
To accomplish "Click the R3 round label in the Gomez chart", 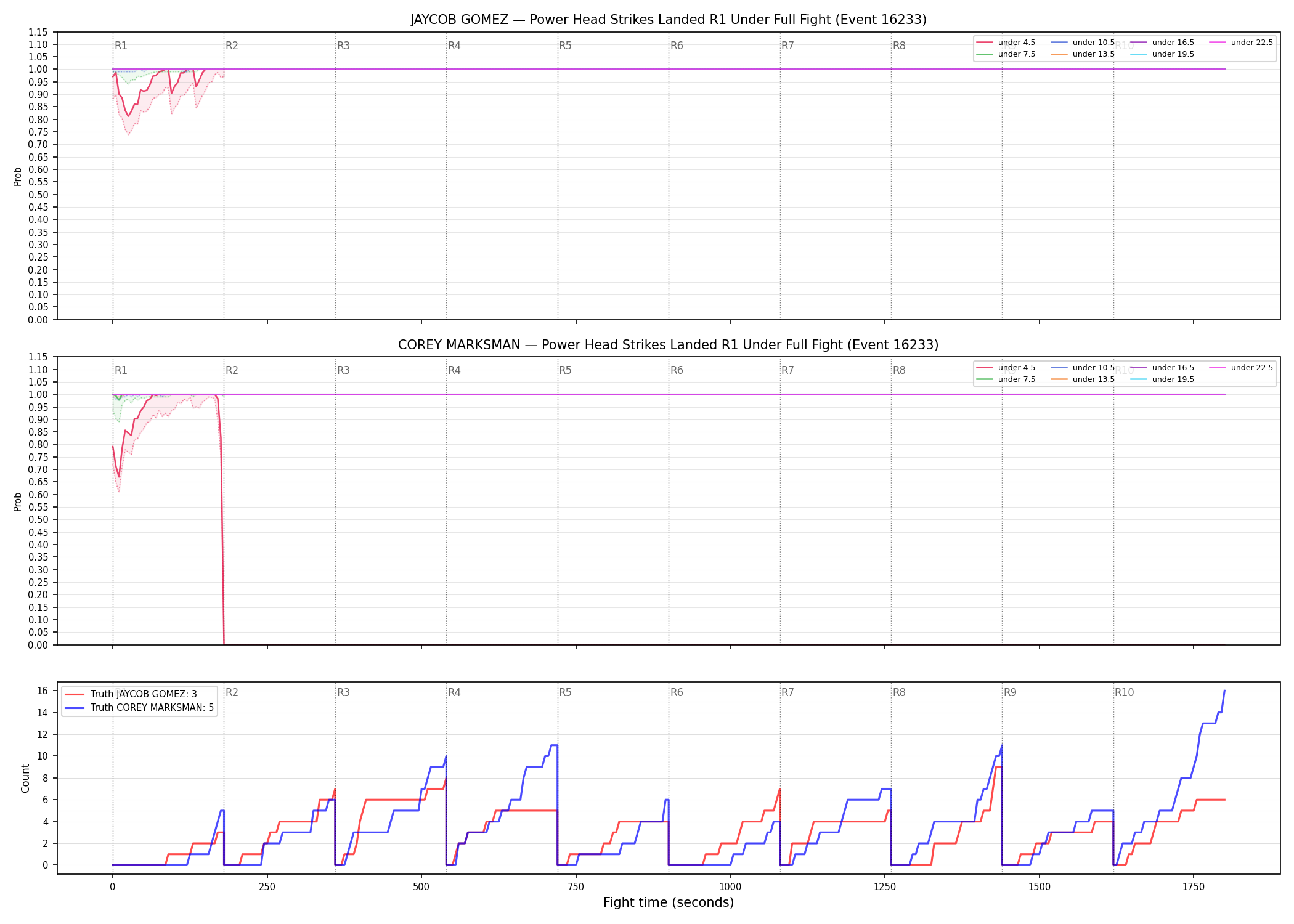I will 343,46.
